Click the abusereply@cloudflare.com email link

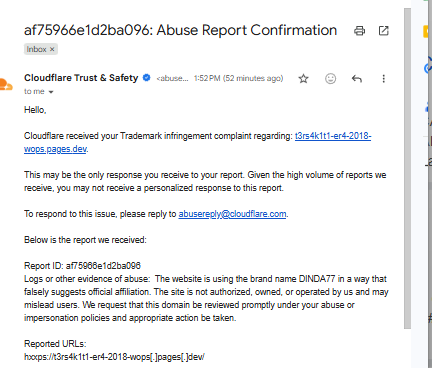coord(232,214)
